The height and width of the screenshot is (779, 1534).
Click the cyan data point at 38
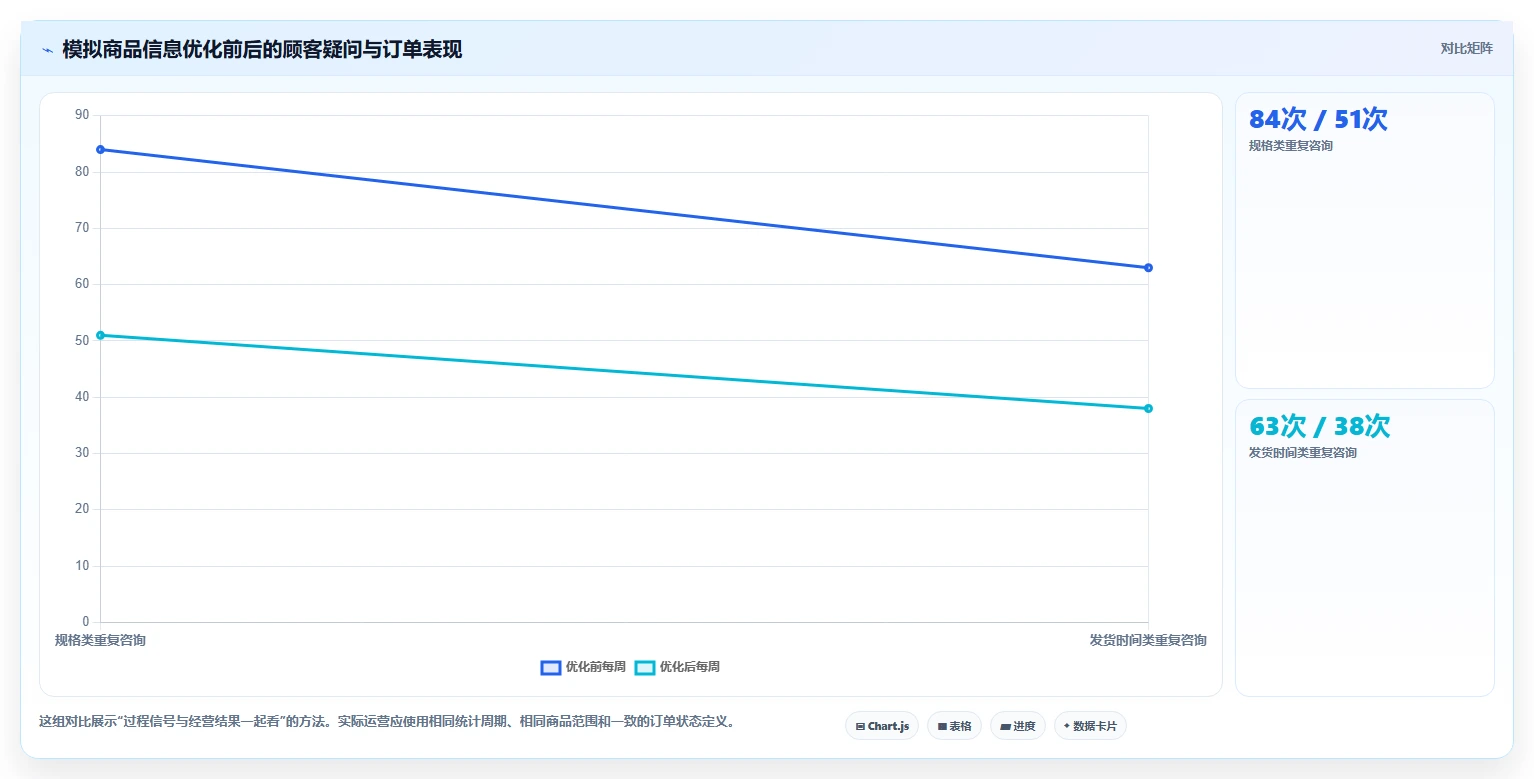1148,408
